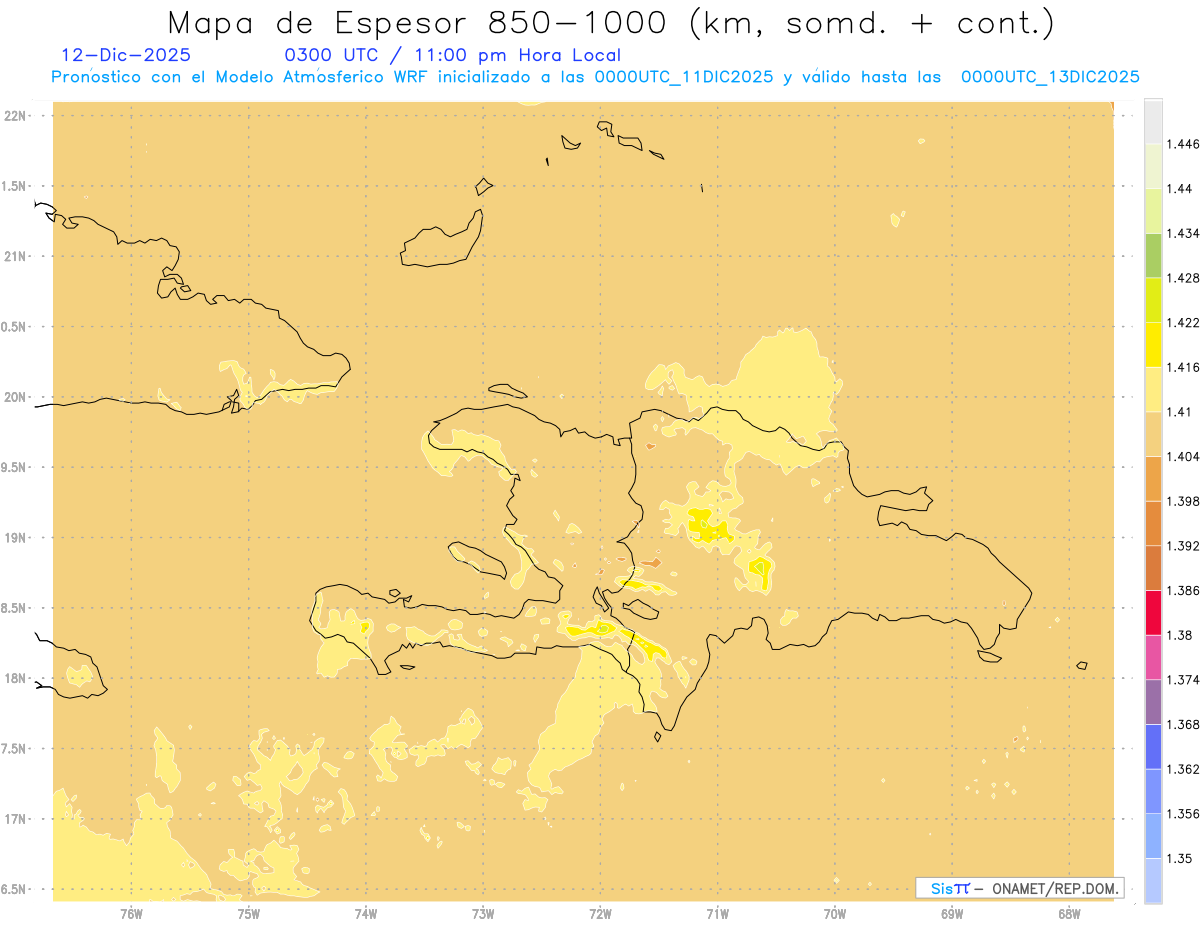The height and width of the screenshot is (927, 1200).
Task: Click the 7.5N latitude axis label
Action: 13,749
